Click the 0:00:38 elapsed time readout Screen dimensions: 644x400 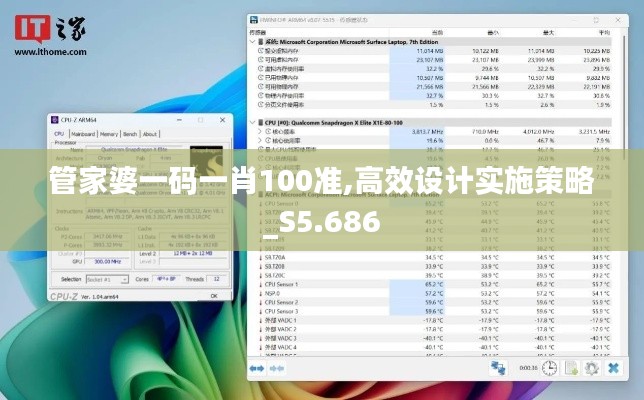(528, 368)
